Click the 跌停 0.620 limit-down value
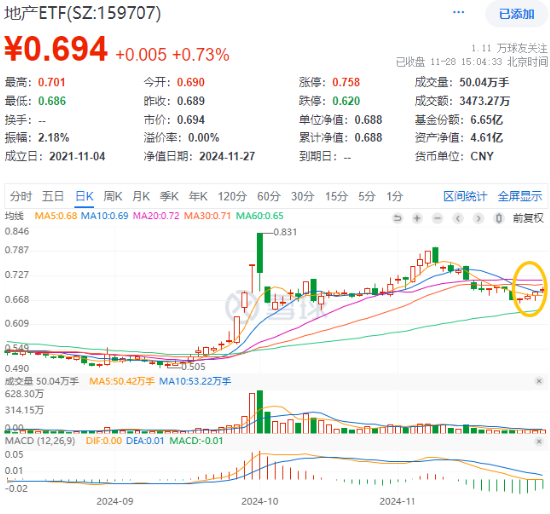 pyautogui.click(x=346, y=101)
